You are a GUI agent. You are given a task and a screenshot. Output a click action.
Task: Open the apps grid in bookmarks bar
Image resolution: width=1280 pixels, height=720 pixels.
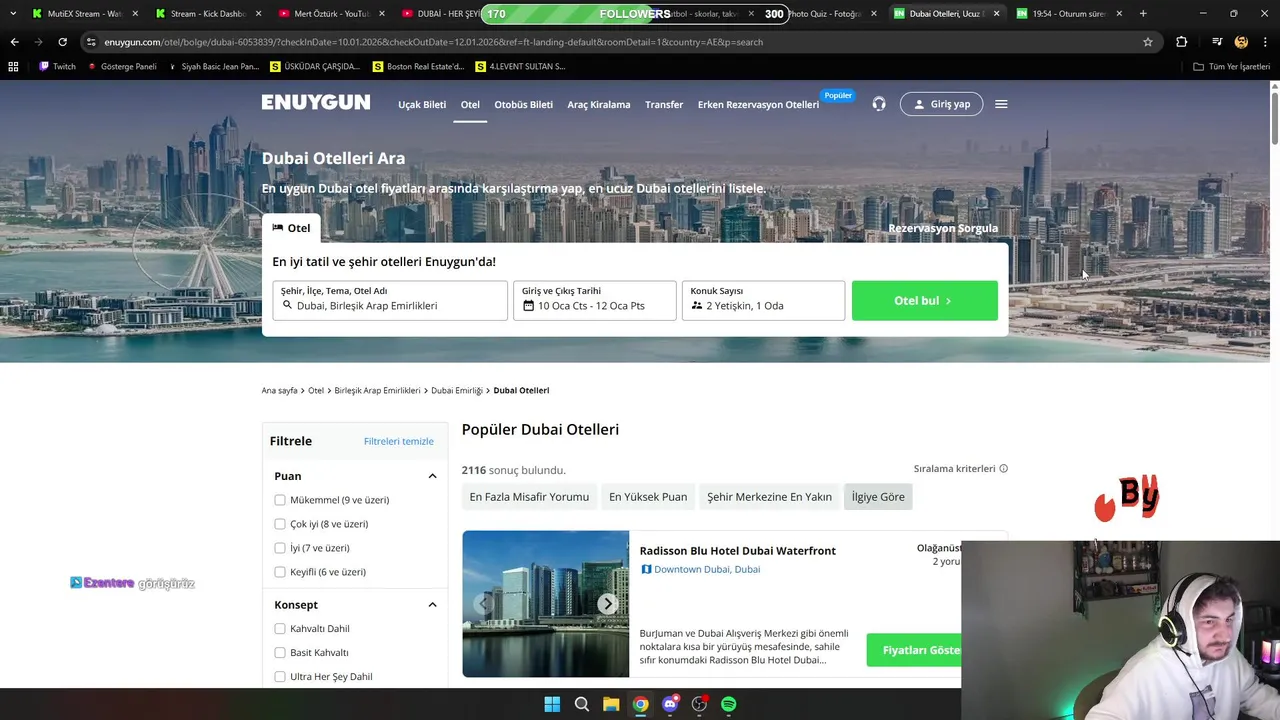click(x=13, y=66)
